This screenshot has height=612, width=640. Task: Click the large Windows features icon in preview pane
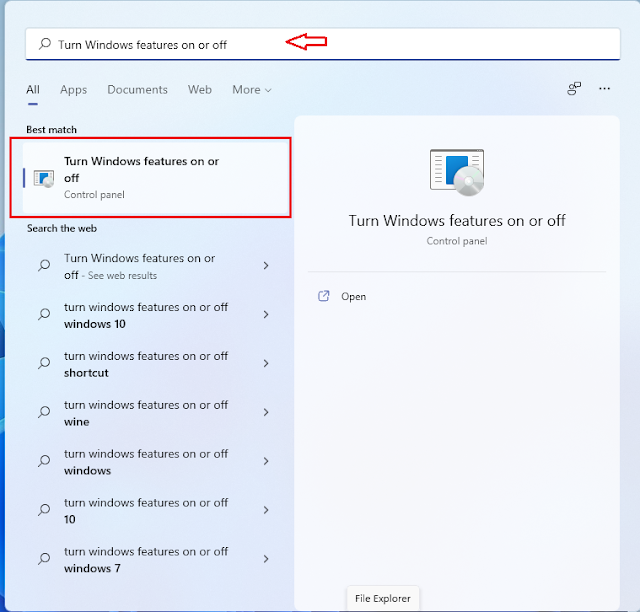click(457, 172)
